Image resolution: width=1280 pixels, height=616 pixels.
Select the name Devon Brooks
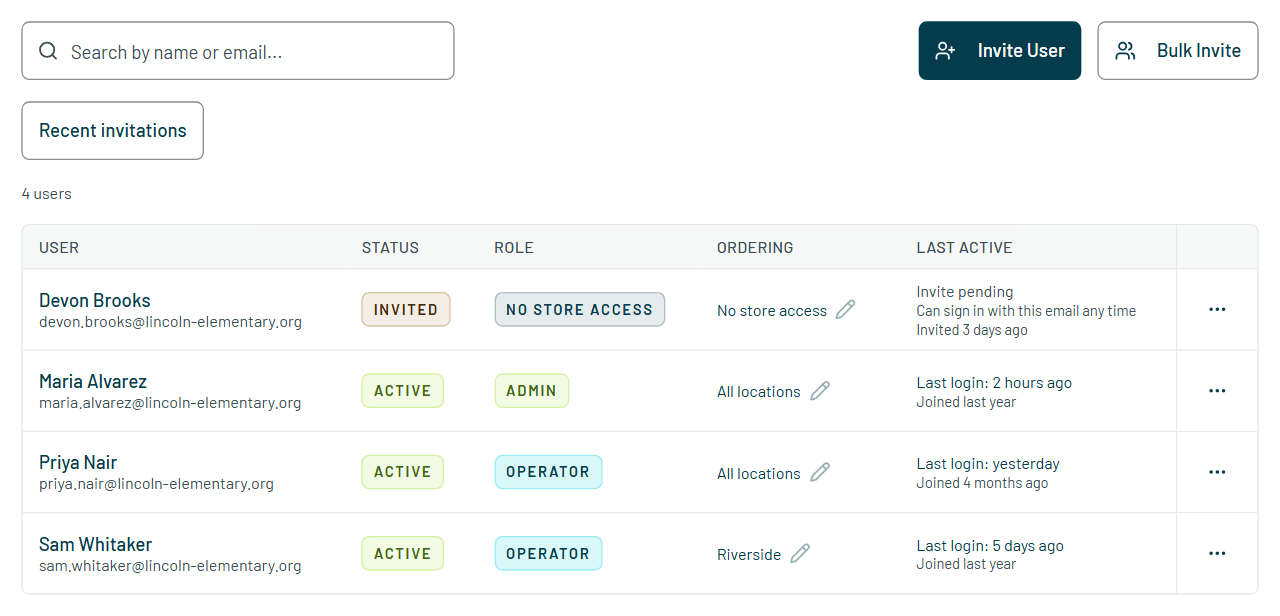[x=95, y=300]
